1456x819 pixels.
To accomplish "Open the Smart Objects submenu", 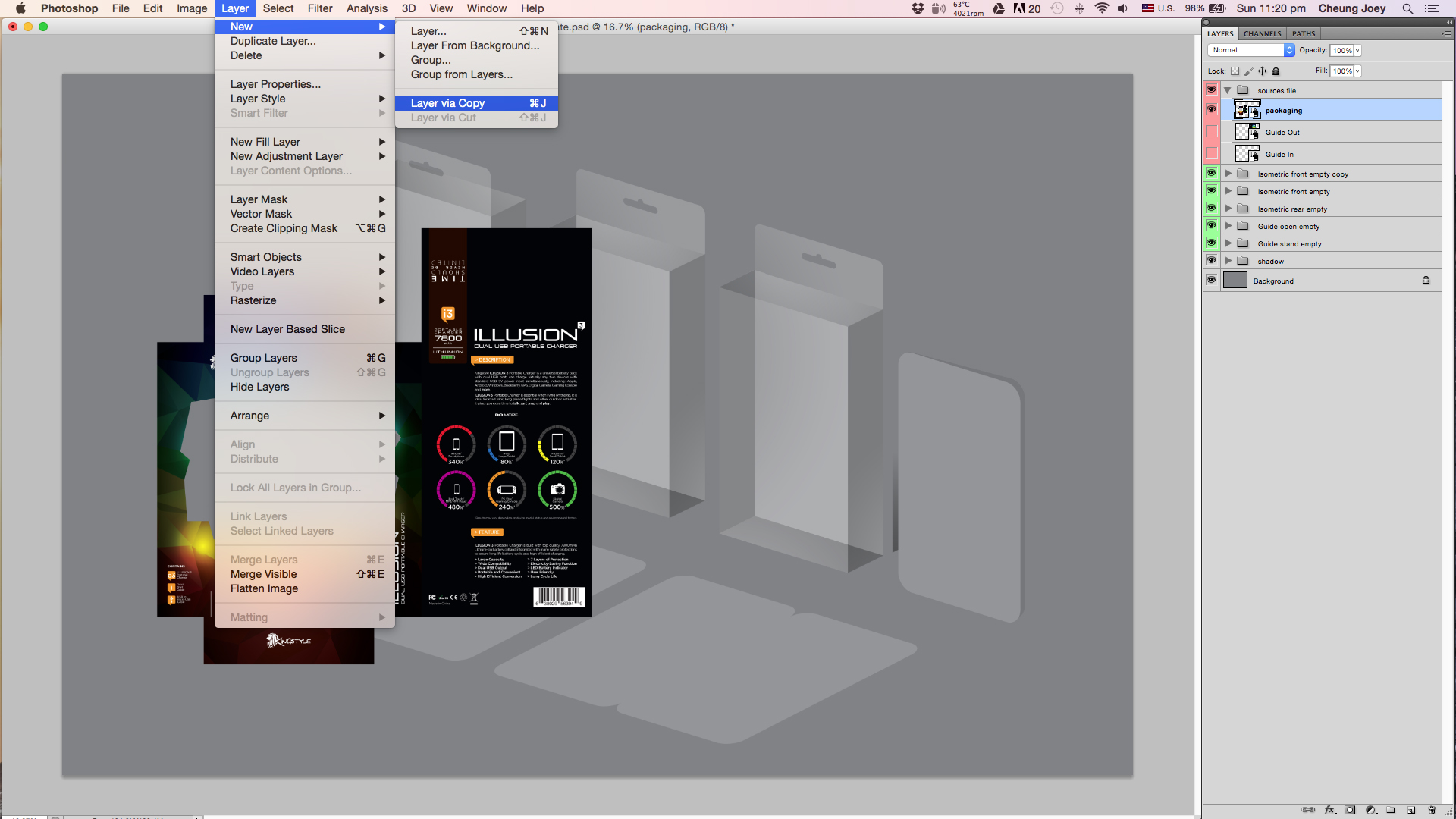I will click(x=305, y=257).
